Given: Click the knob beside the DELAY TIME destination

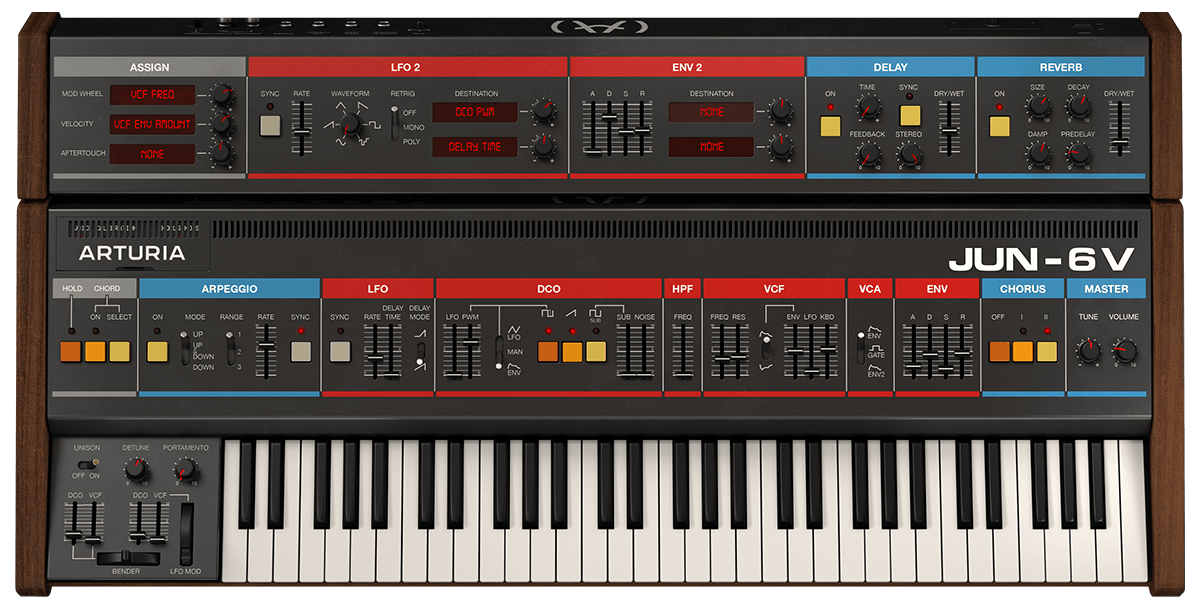Looking at the screenshot, I should click(x=543, y=146).
